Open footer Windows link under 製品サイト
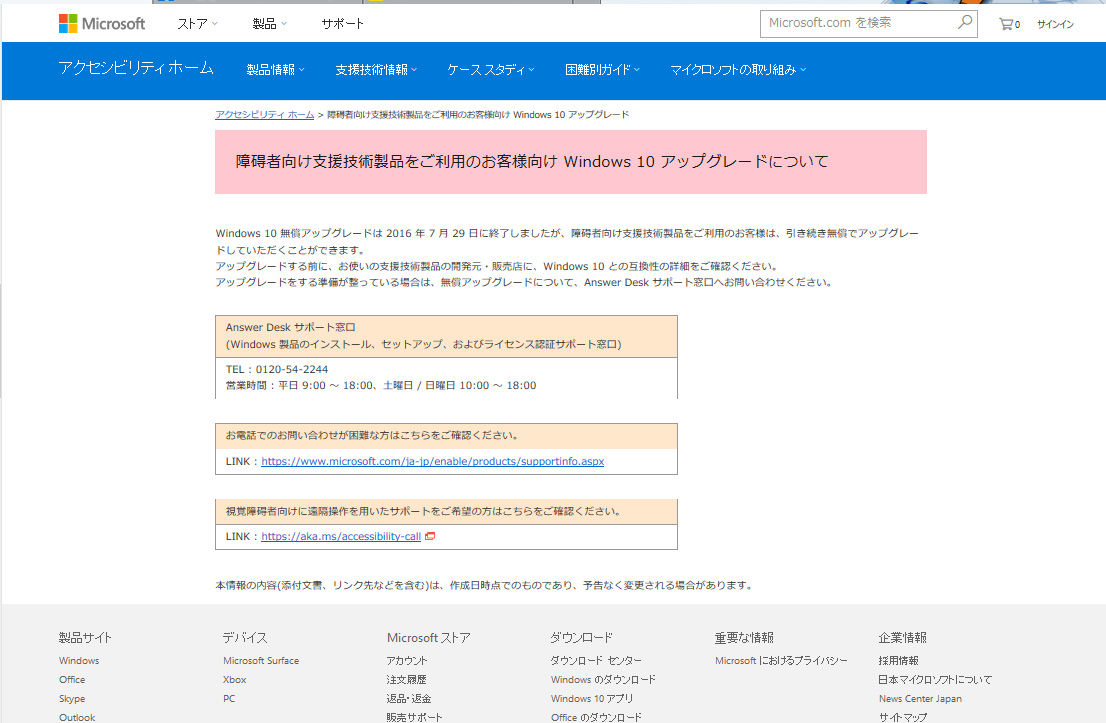Viewport: 1106px width, 723px height. [79, 661]
